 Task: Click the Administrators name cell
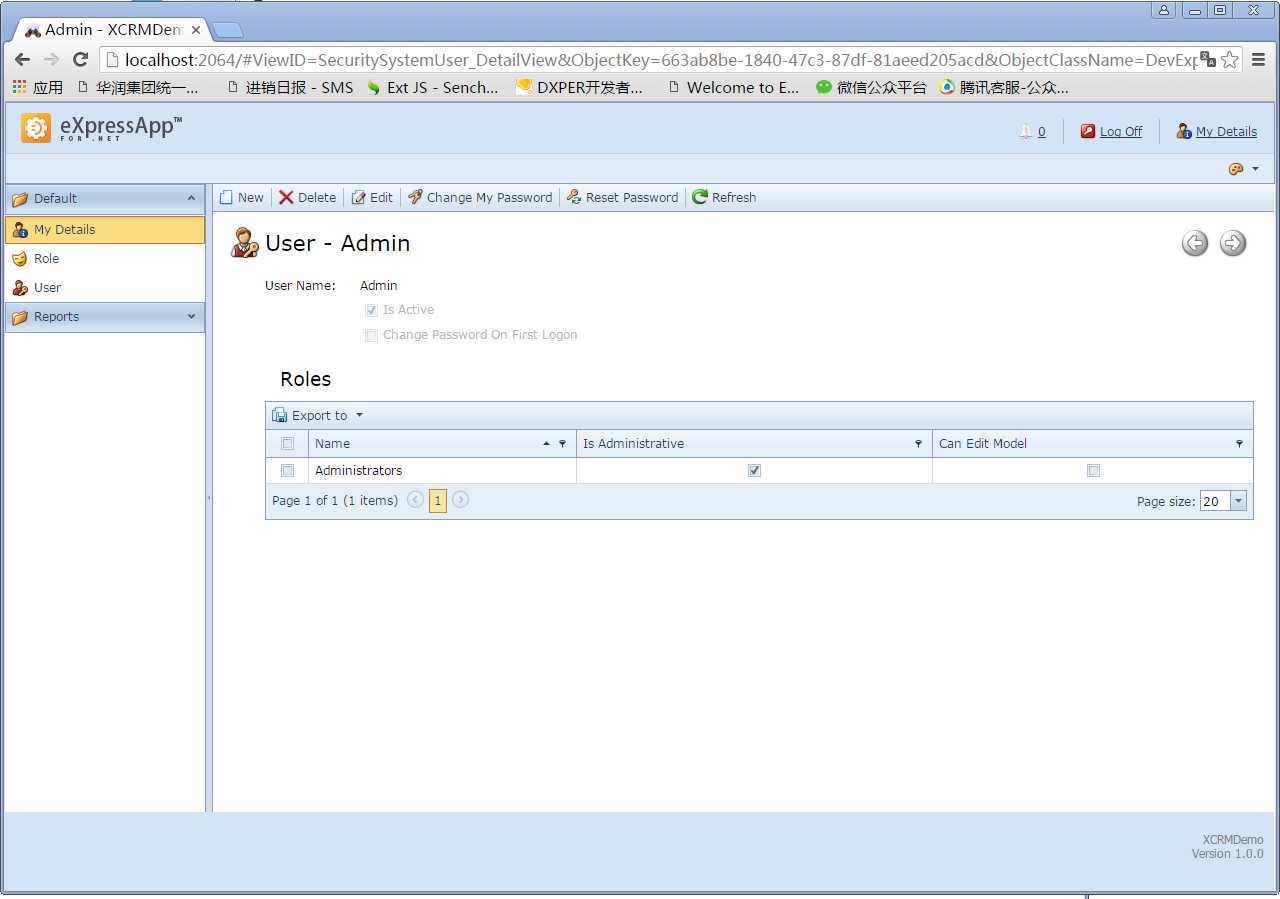point(442,470)
